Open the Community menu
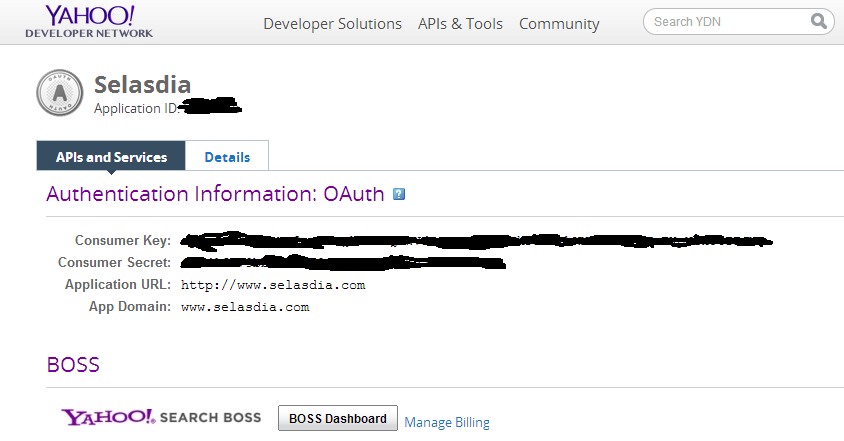This screenshot has height=441, width=844. [559, 24]
